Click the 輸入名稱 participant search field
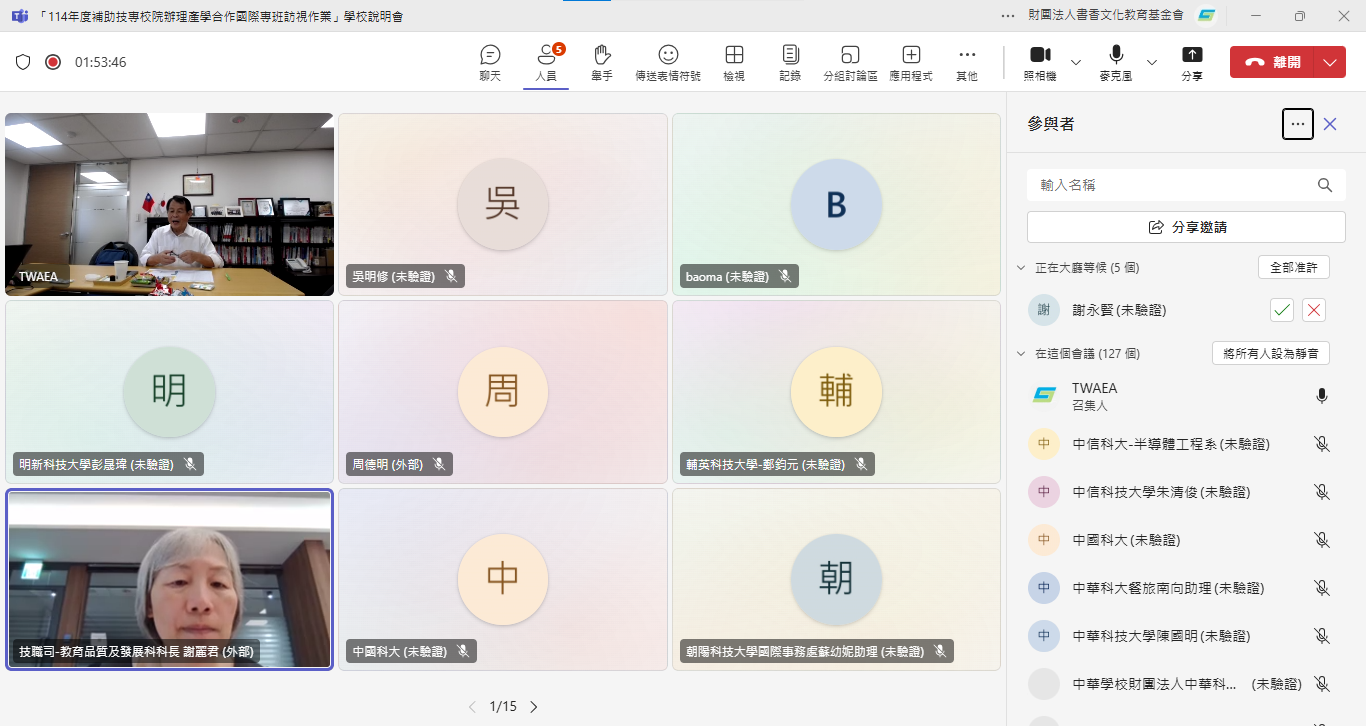Screen dimensions: 1366x726 click(1175, 185)
